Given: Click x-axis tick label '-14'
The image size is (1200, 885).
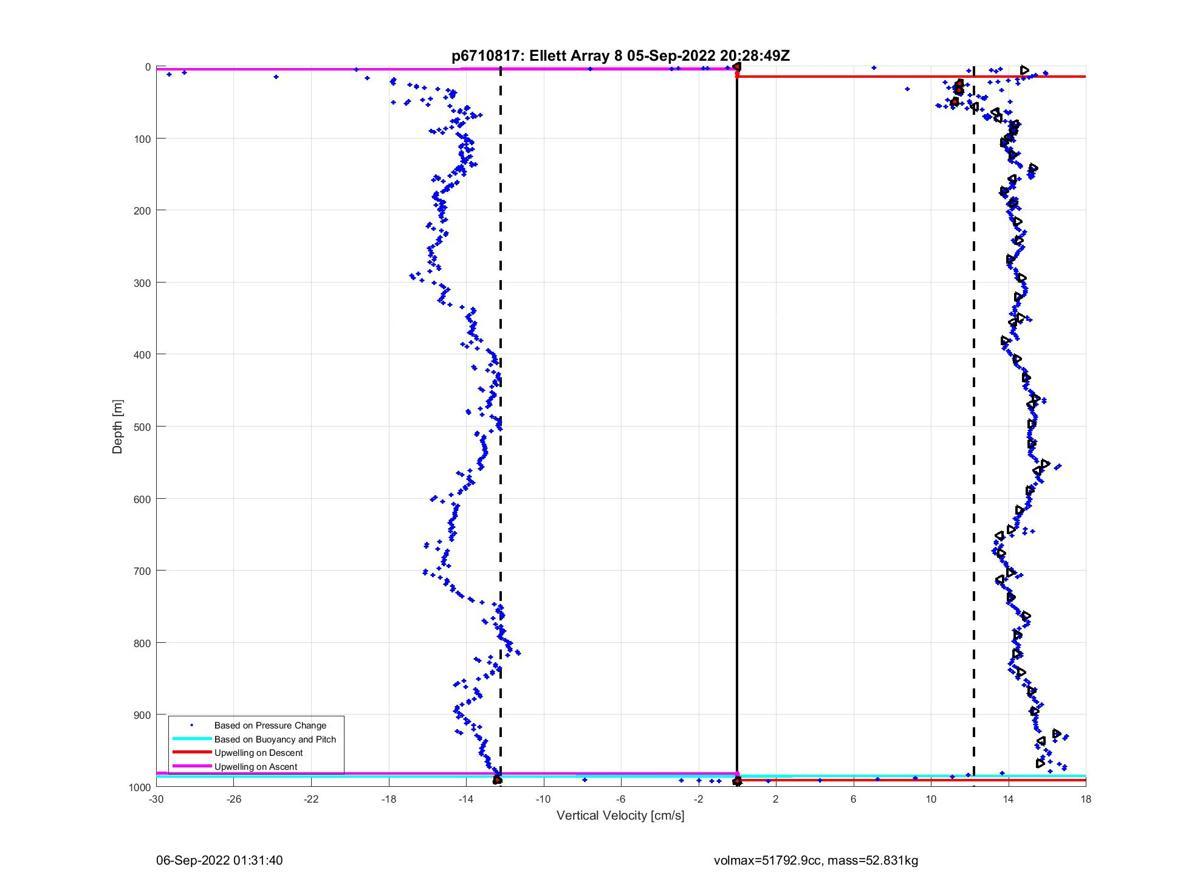Looking at the screenshot, I should pos(466,799).
